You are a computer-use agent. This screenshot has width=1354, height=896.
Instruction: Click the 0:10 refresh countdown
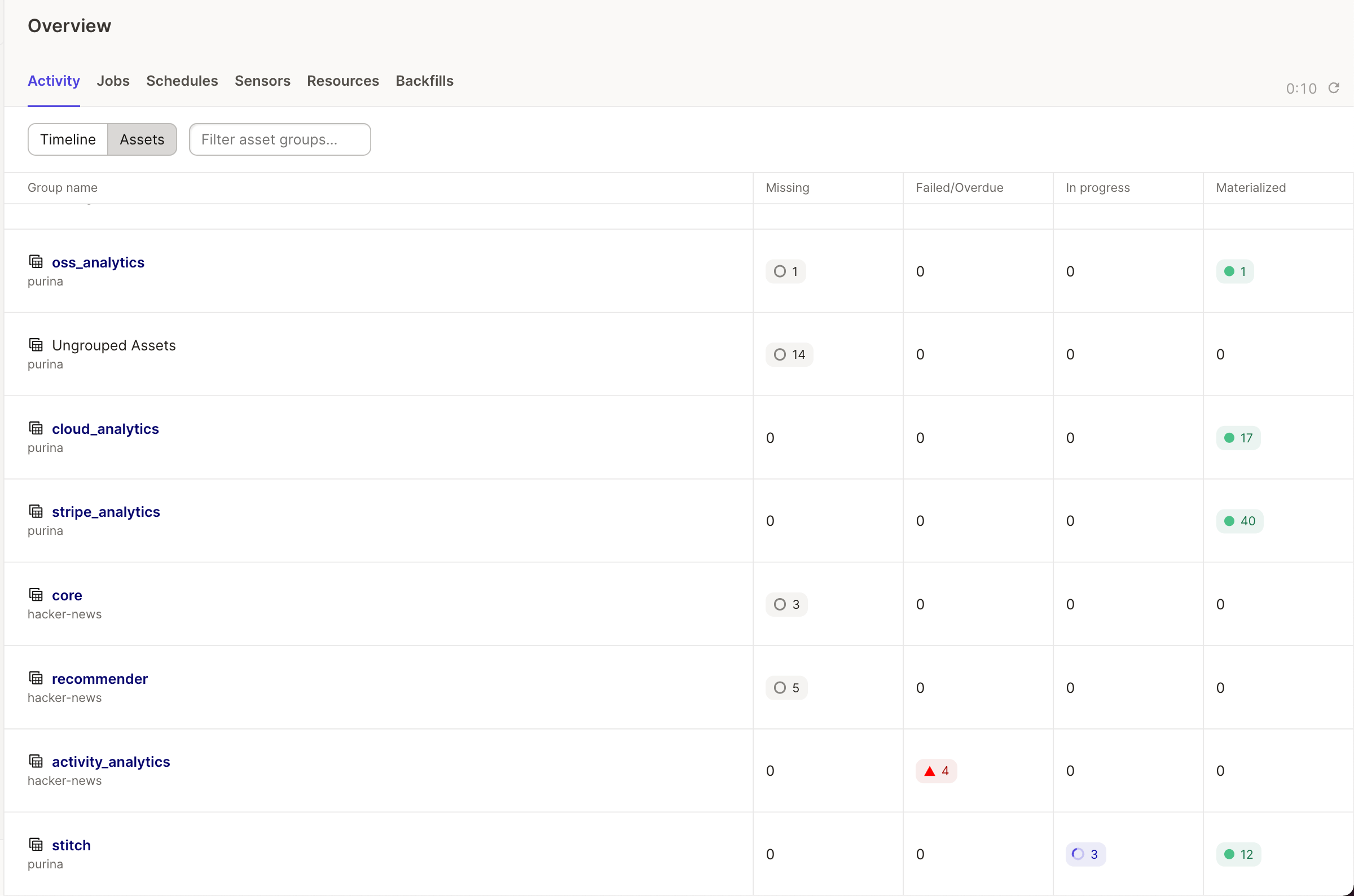pos(1301,89)
